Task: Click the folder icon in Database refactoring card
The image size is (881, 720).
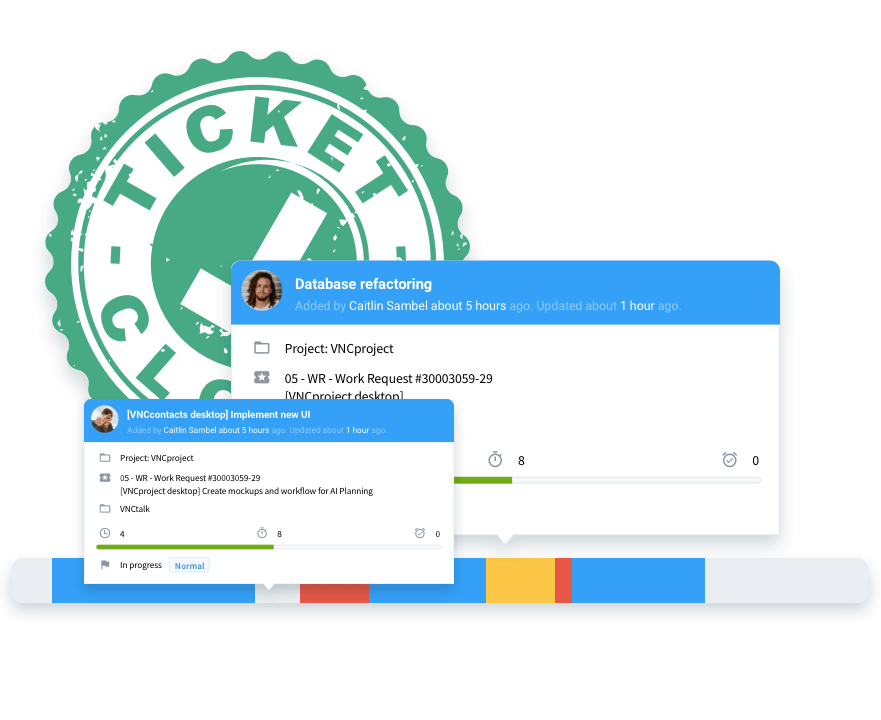Action: pos(262,348)
